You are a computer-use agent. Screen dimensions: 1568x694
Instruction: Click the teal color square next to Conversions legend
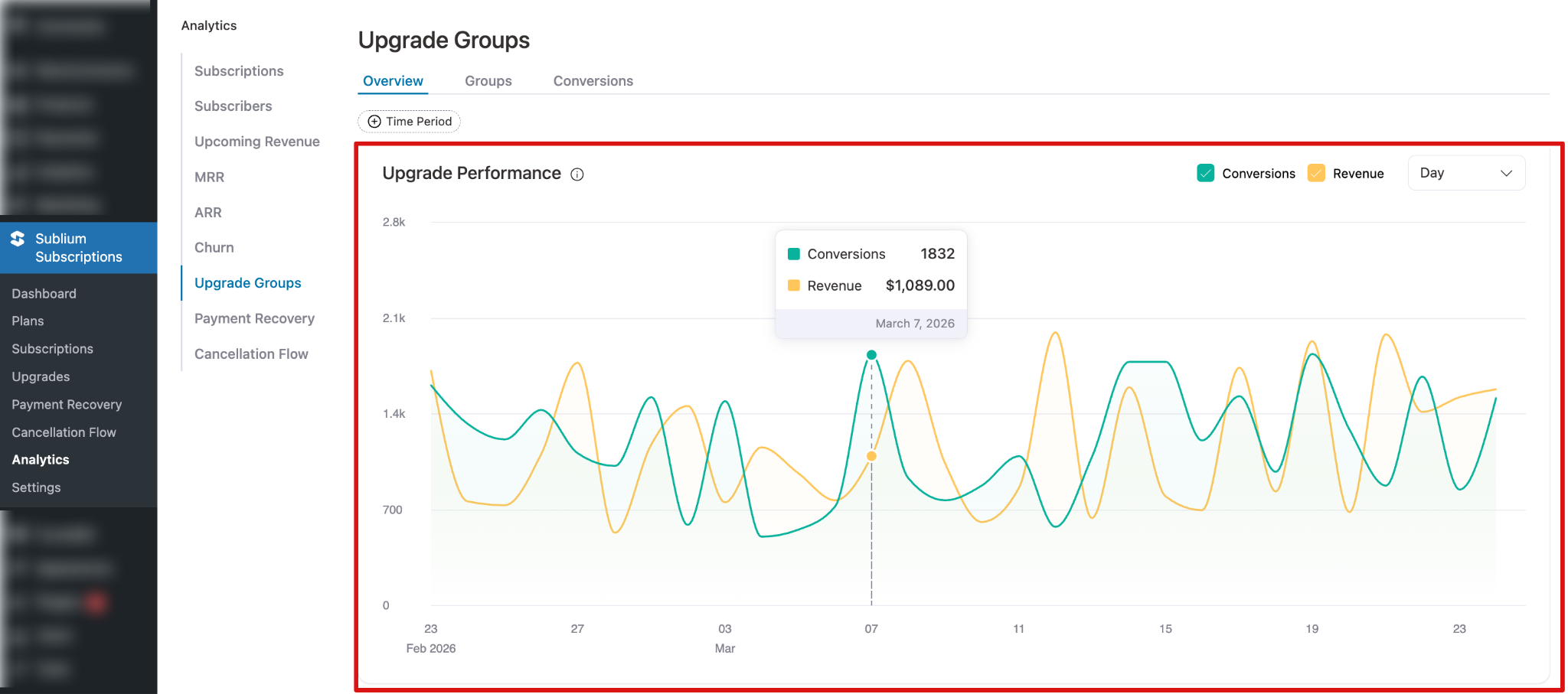pyautogui.click(x=1205, y=173)
